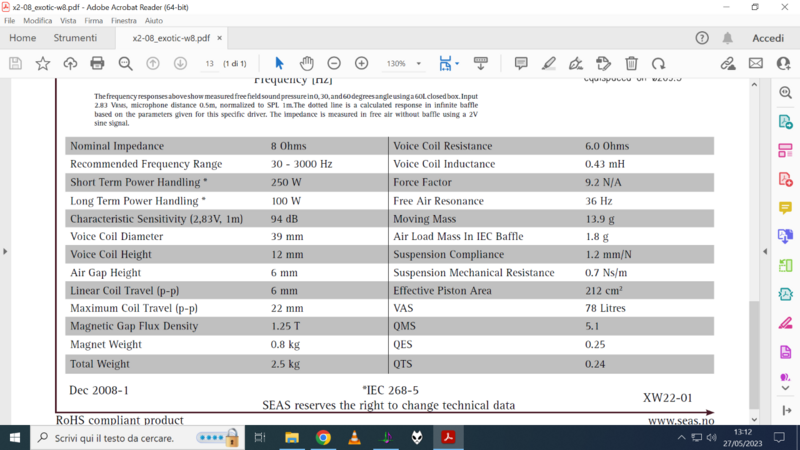The height and width of the screenshot is (450, 800).
Task: Open the Modifica menu
Action: pos(37,20)
